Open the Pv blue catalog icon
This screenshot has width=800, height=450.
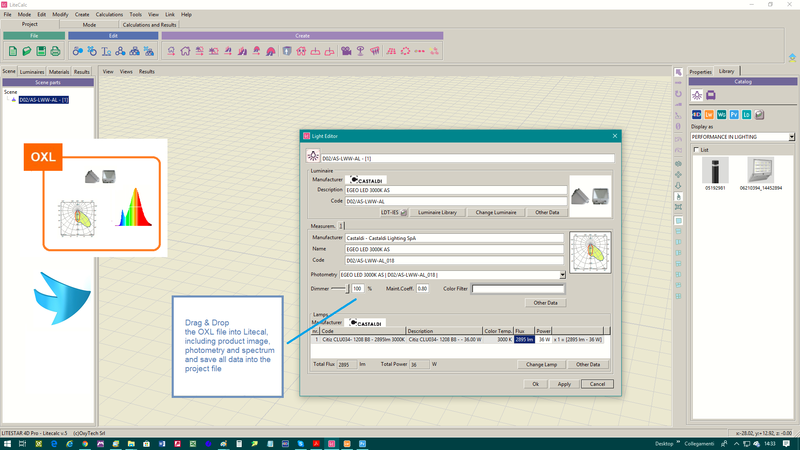[x=734, y=115]
